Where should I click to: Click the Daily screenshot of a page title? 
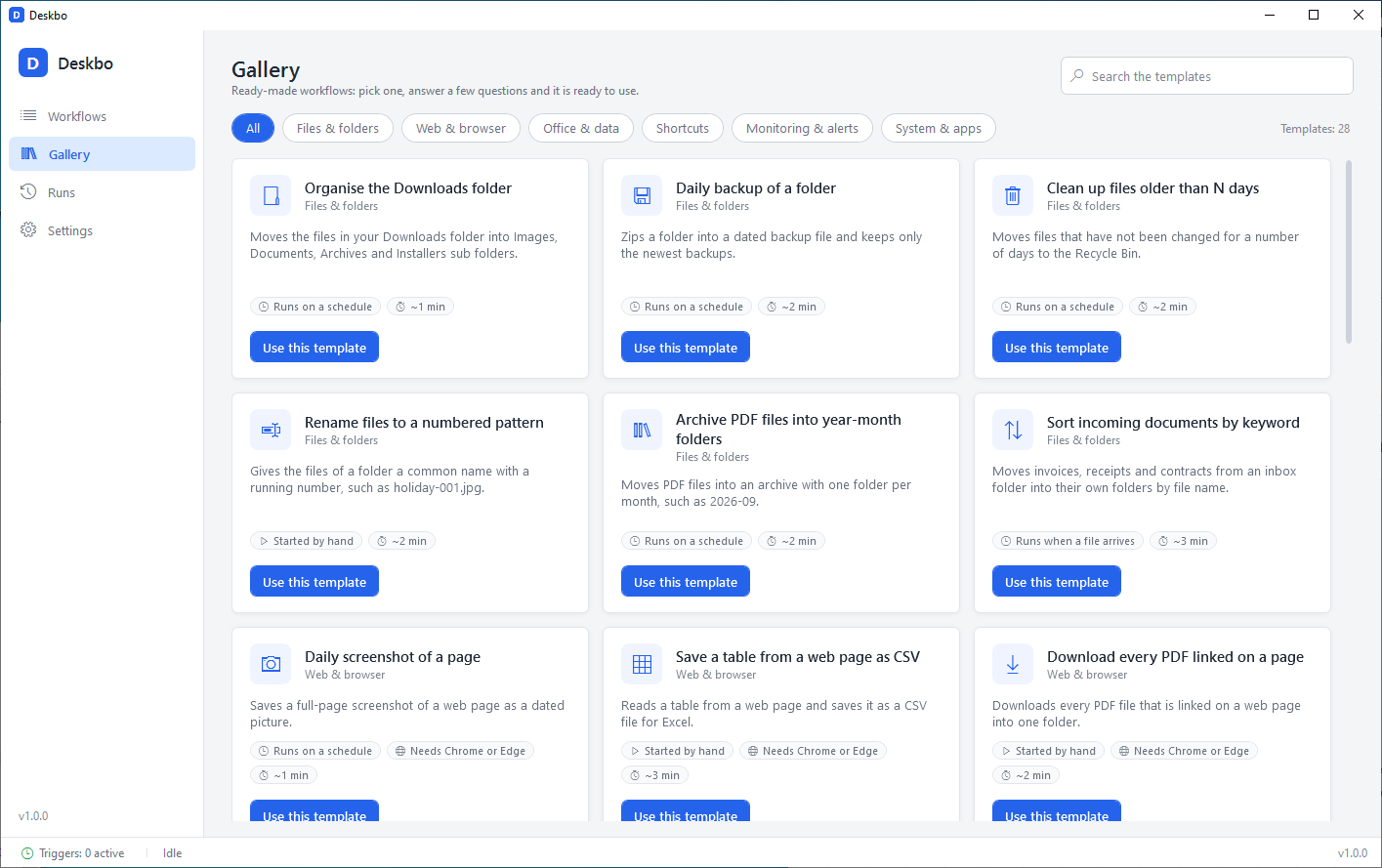pyautogui.click(x=393, y=657)
